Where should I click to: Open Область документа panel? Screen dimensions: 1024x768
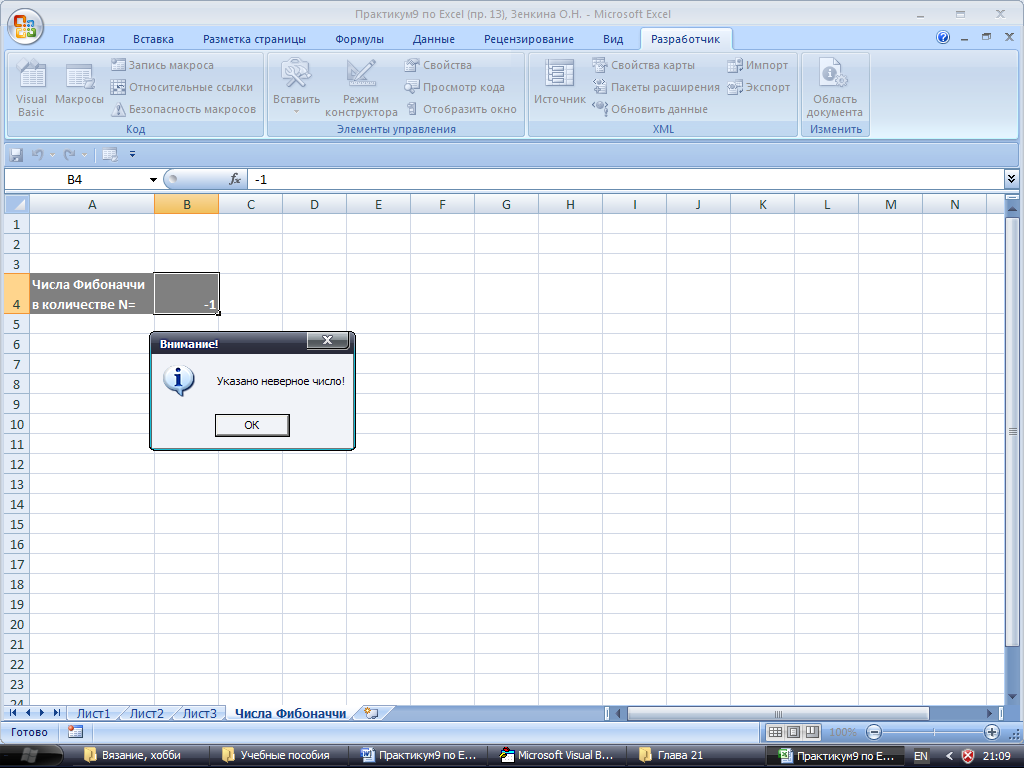coord(835,89)
